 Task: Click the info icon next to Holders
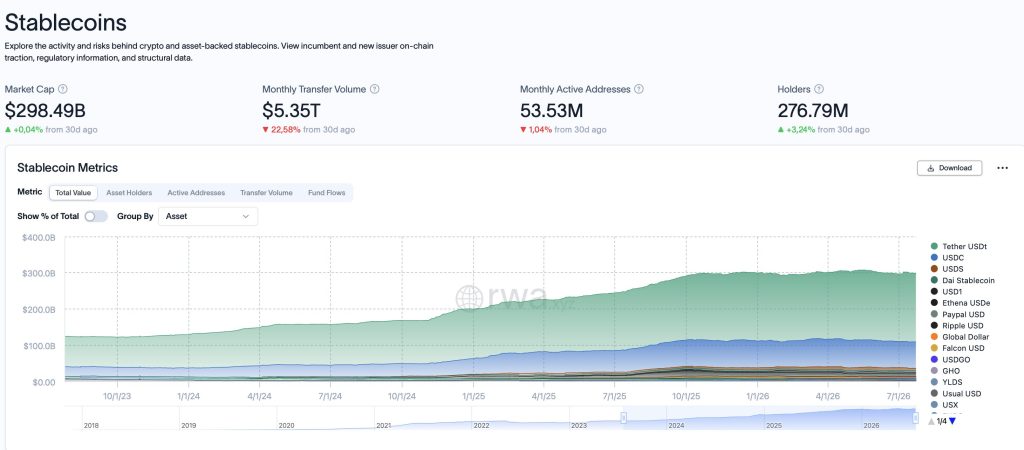(819, 89)
